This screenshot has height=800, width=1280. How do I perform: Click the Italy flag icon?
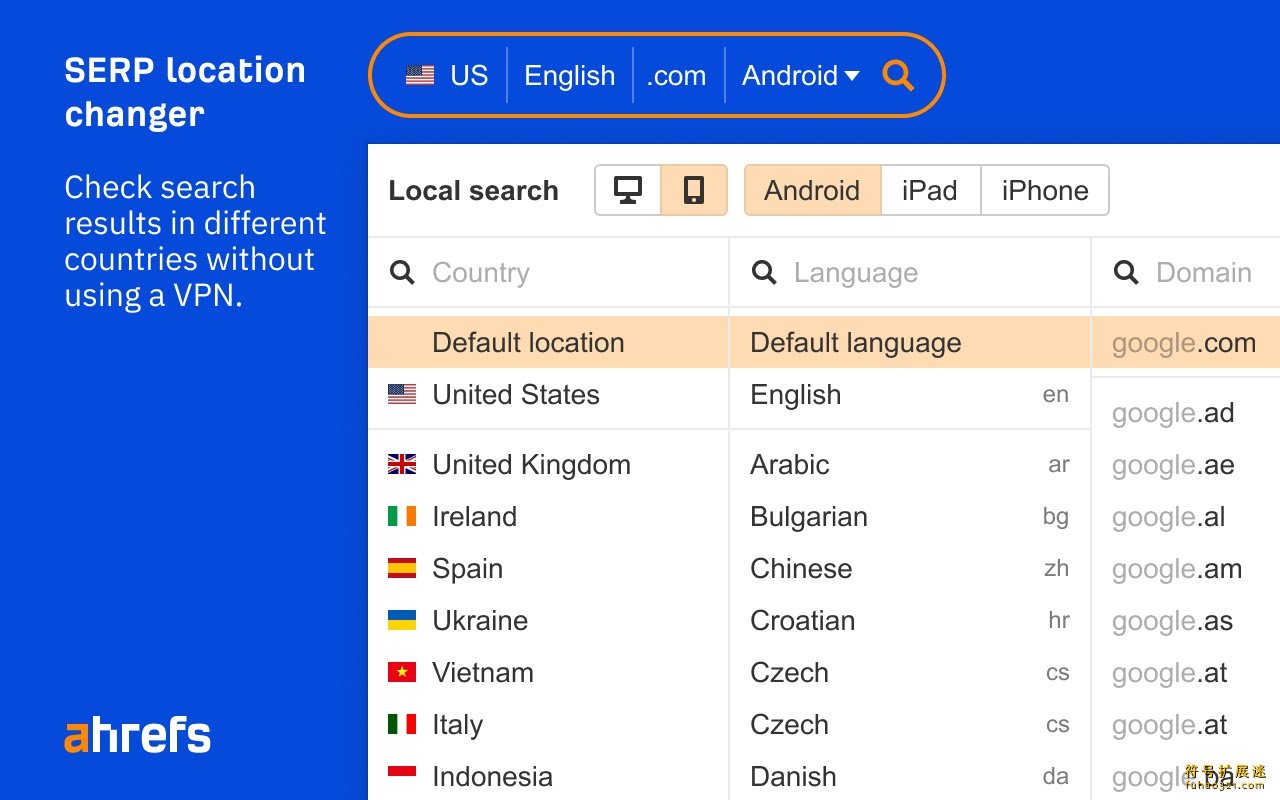point(402,724)
